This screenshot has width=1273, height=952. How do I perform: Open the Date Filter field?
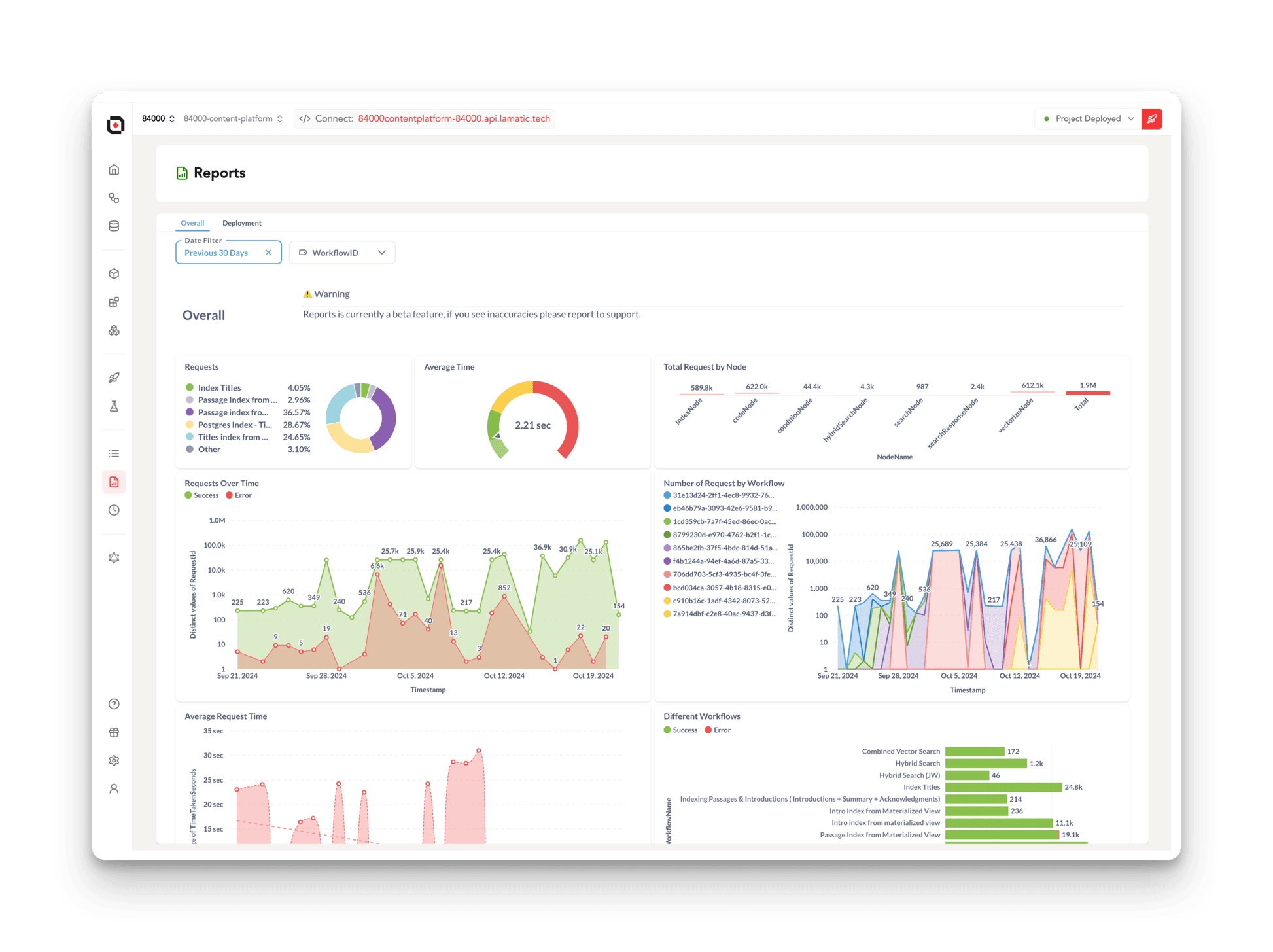click(x=228, y=253)
